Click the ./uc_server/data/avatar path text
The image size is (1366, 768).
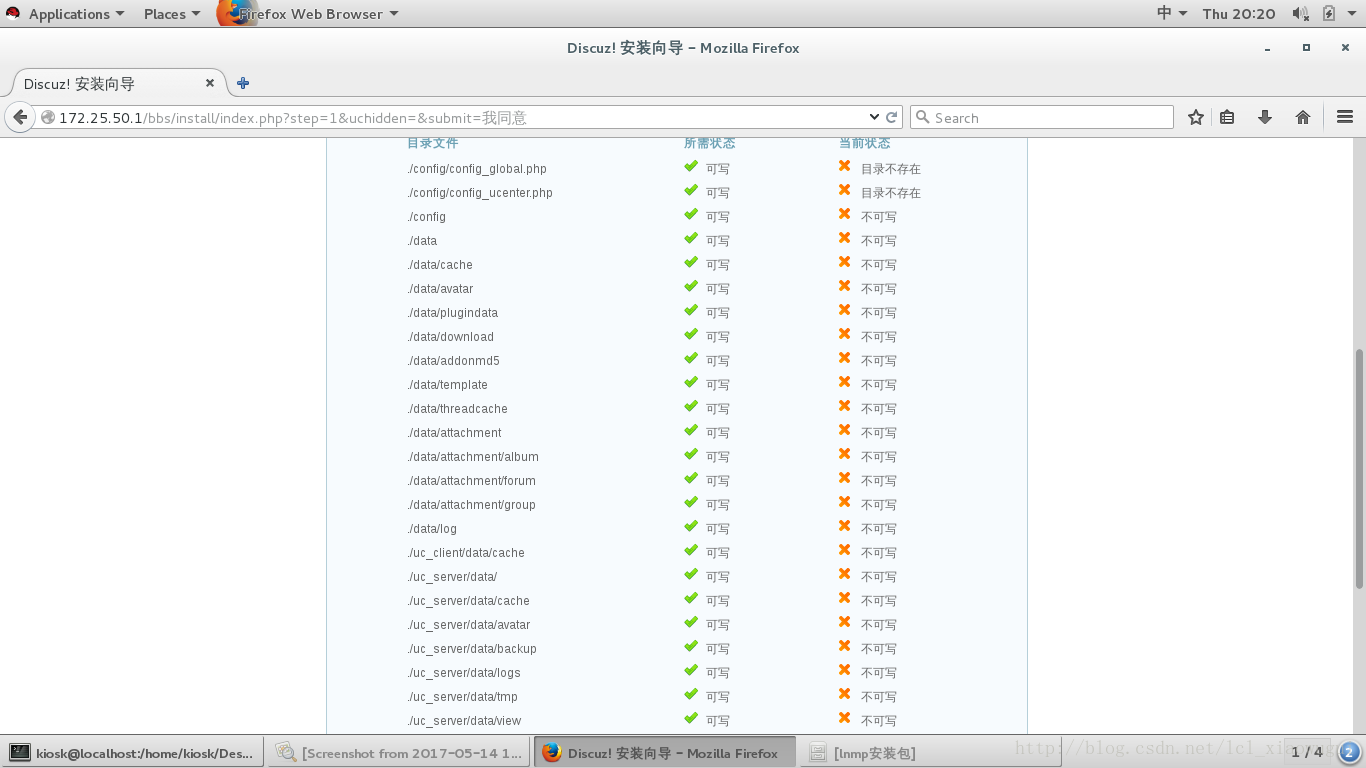click(x=469, y=625)
